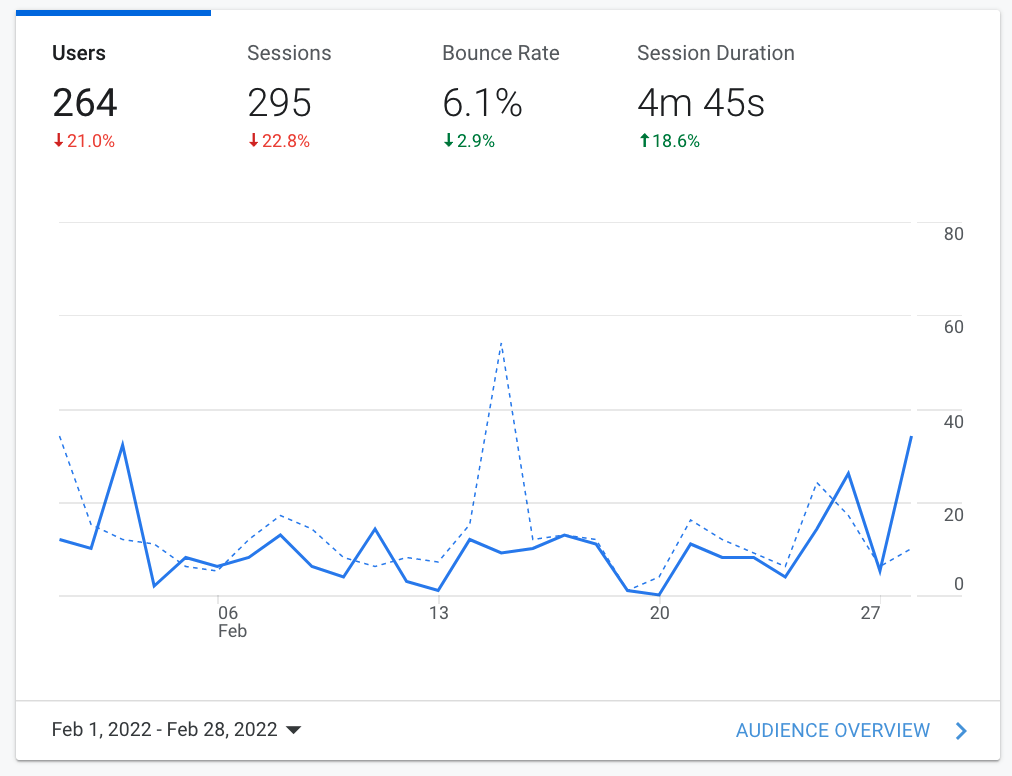1012x776 pixels.
Task: Click the Feb 1 - Feb 28 date range
Action: (x=164, y=730)
